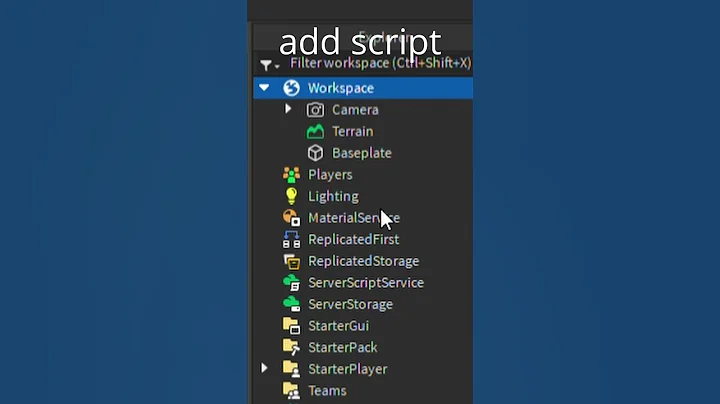The image size is (720, 404).
Task: Select the Workspace row label
Action: point(341,88)
